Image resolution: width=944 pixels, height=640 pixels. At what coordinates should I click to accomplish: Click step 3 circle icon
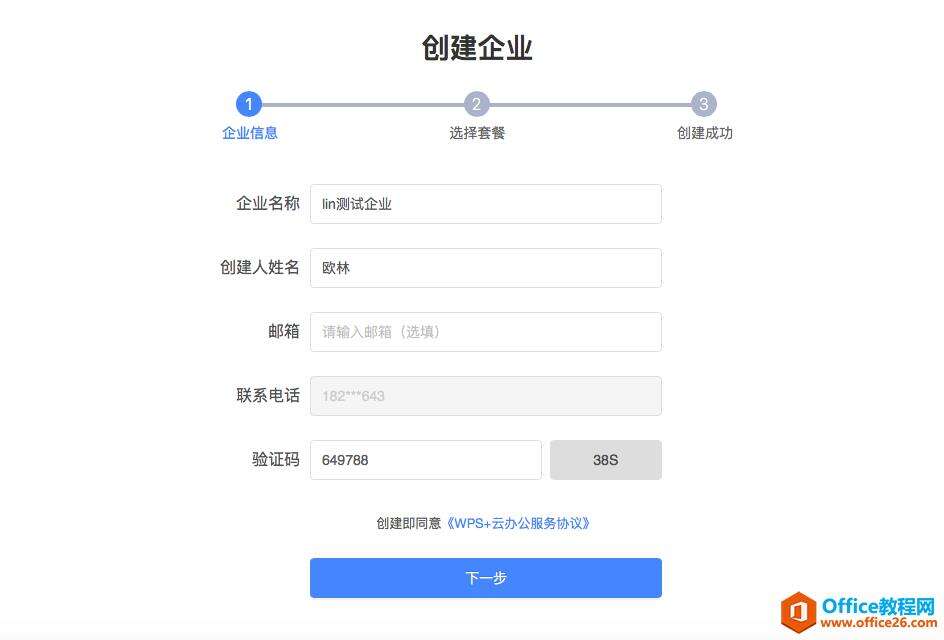click(x=703, y=104)
